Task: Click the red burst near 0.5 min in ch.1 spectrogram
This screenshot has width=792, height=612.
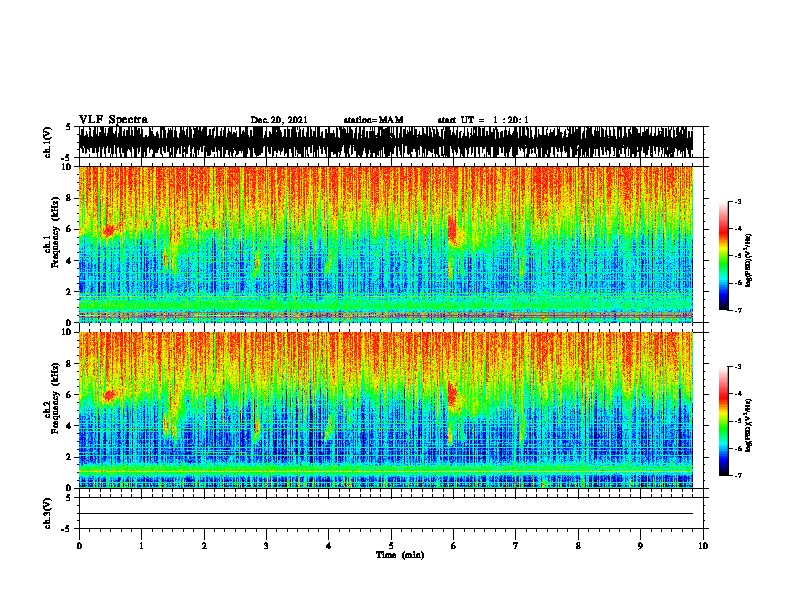Action: point(109,231)
